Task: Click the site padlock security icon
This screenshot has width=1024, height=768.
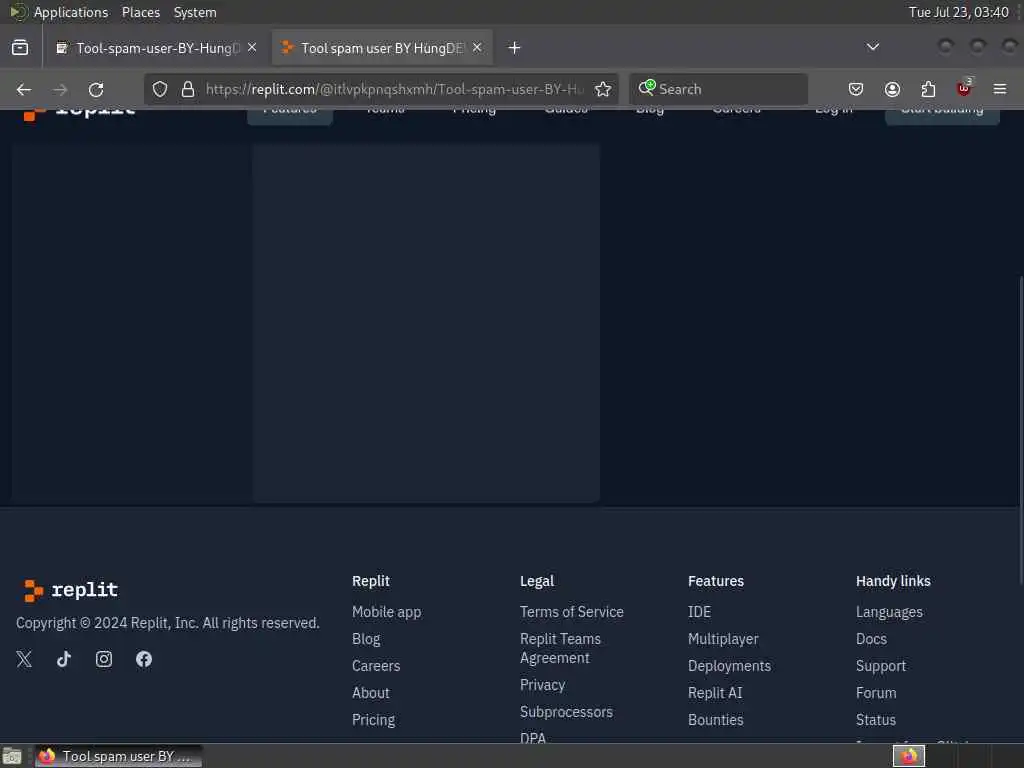Action: [188, 89]
